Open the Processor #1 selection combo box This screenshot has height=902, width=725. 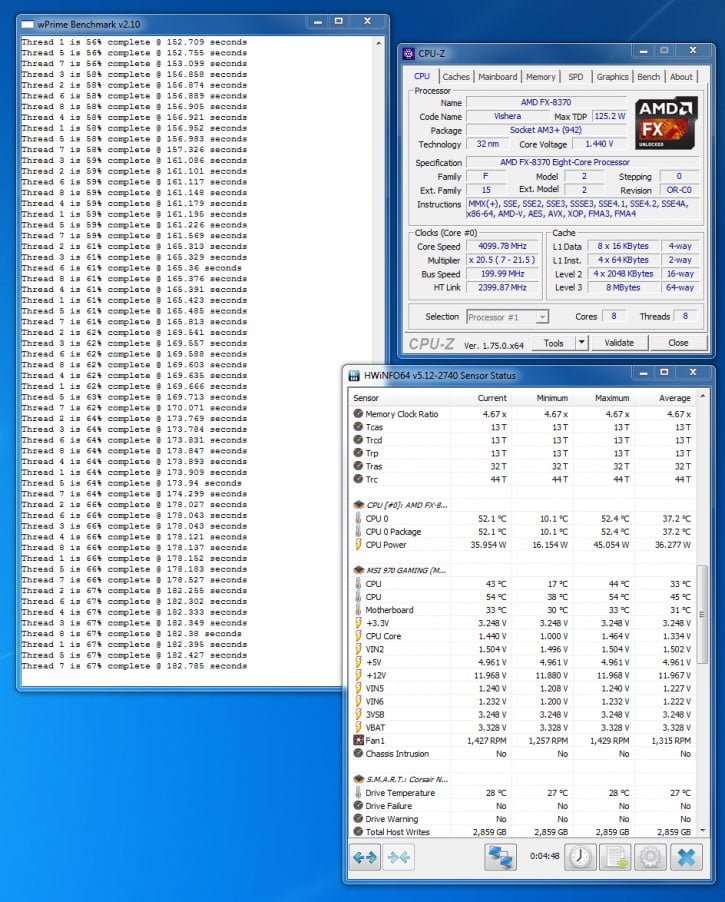click(x=507, y=317)
